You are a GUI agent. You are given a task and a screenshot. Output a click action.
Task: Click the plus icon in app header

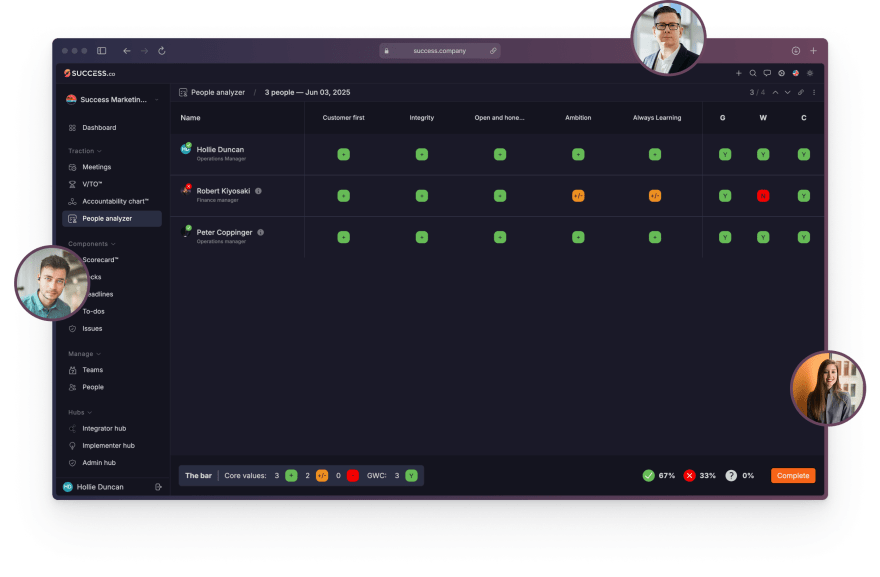coord(739,73)
